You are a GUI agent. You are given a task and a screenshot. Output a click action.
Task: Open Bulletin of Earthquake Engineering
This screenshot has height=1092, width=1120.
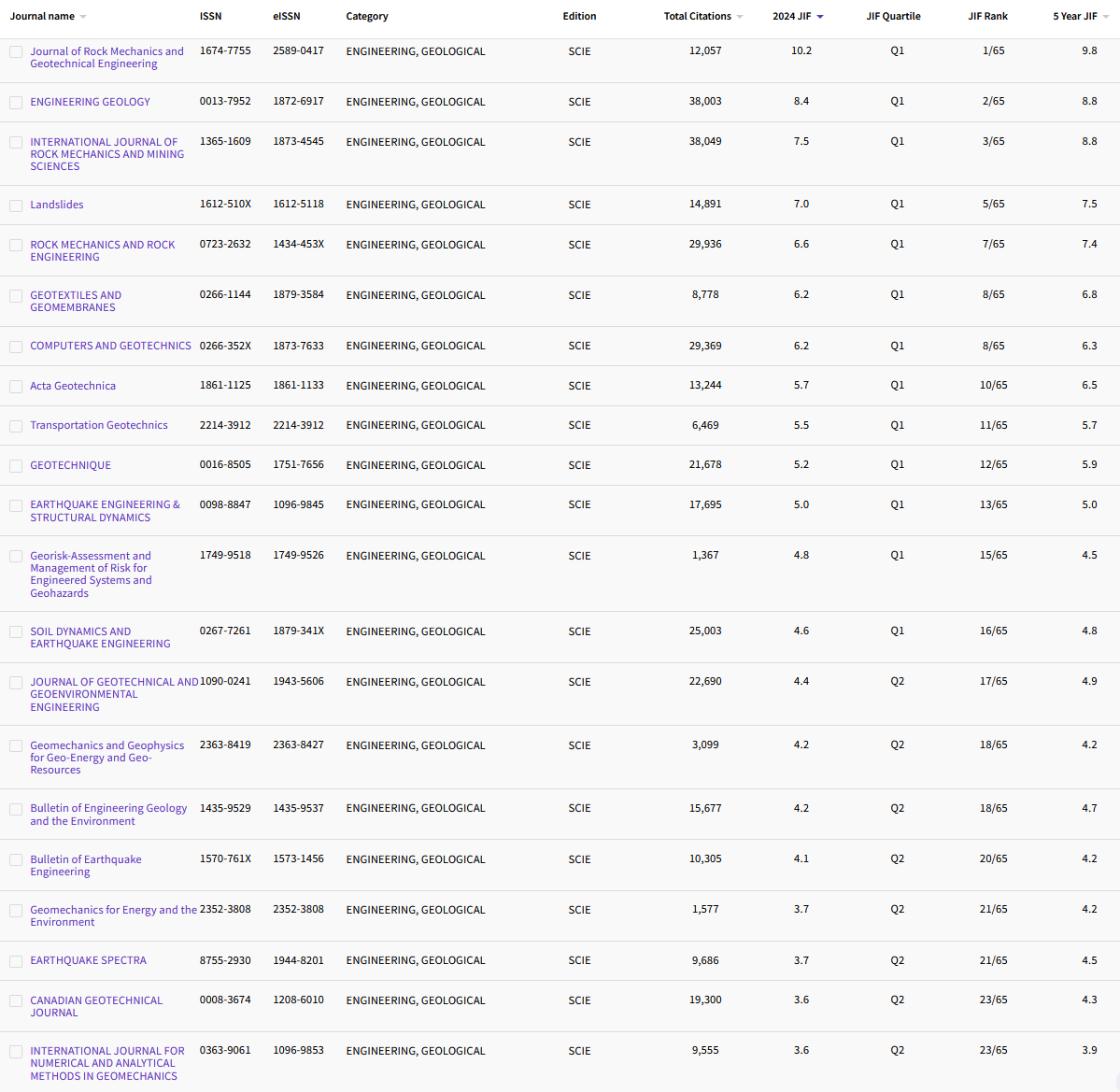[86, 865]
